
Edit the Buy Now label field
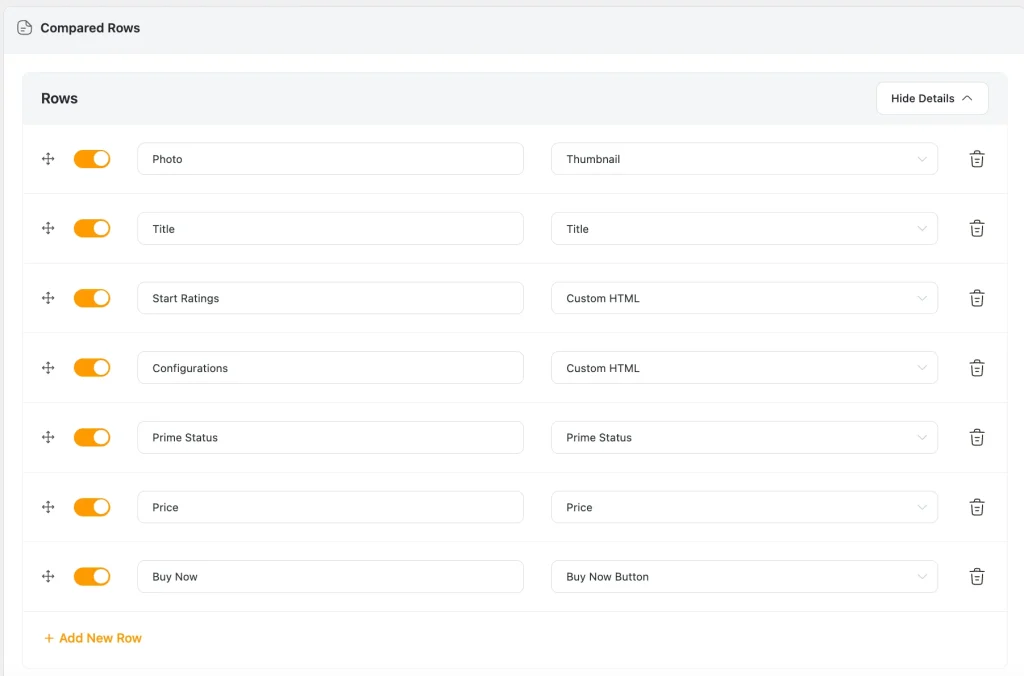pos(330,577)
